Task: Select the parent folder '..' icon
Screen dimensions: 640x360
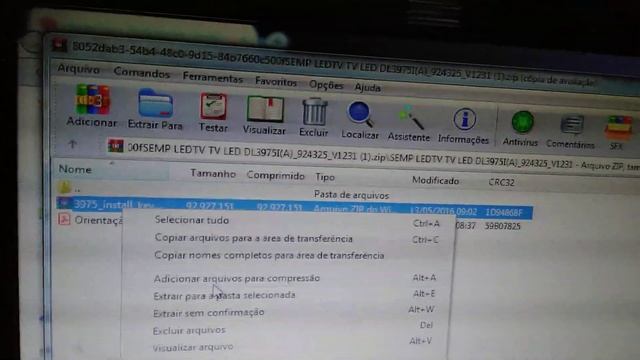Action: [x=64, y=187]
